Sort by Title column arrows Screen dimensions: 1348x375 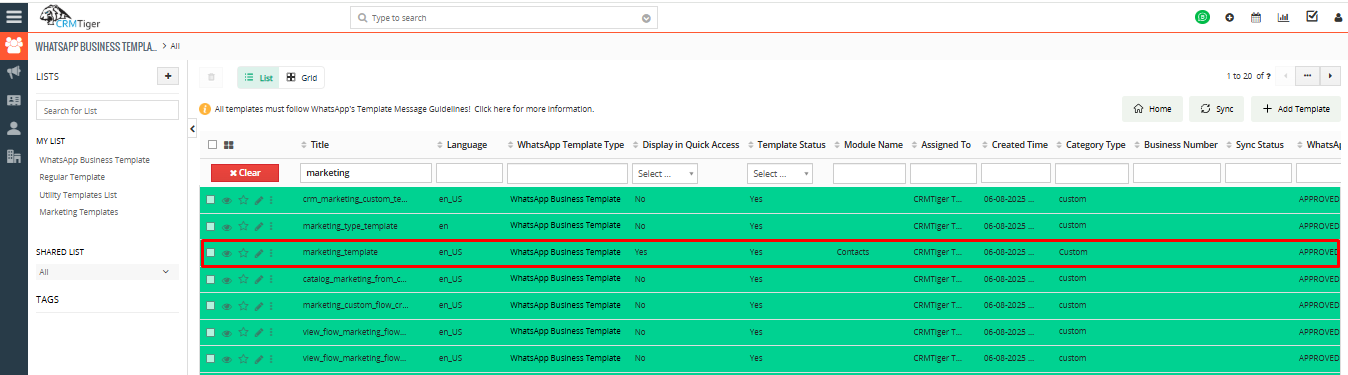304,145
